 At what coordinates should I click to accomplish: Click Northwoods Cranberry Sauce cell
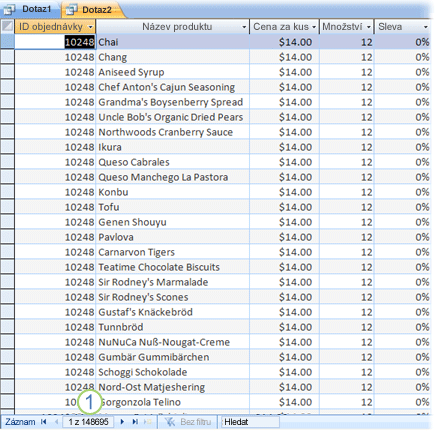pos(173,132)
